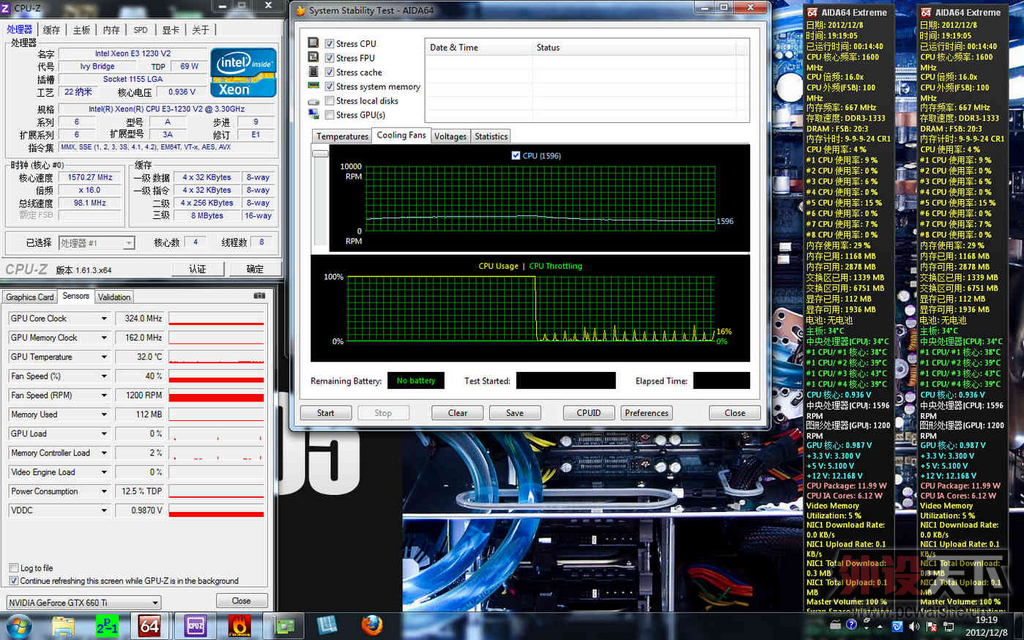Open the green 2P-1 taskbar application
This screenshot has width=1024, height=640.
pyautogui.click(x=106, y=626)
